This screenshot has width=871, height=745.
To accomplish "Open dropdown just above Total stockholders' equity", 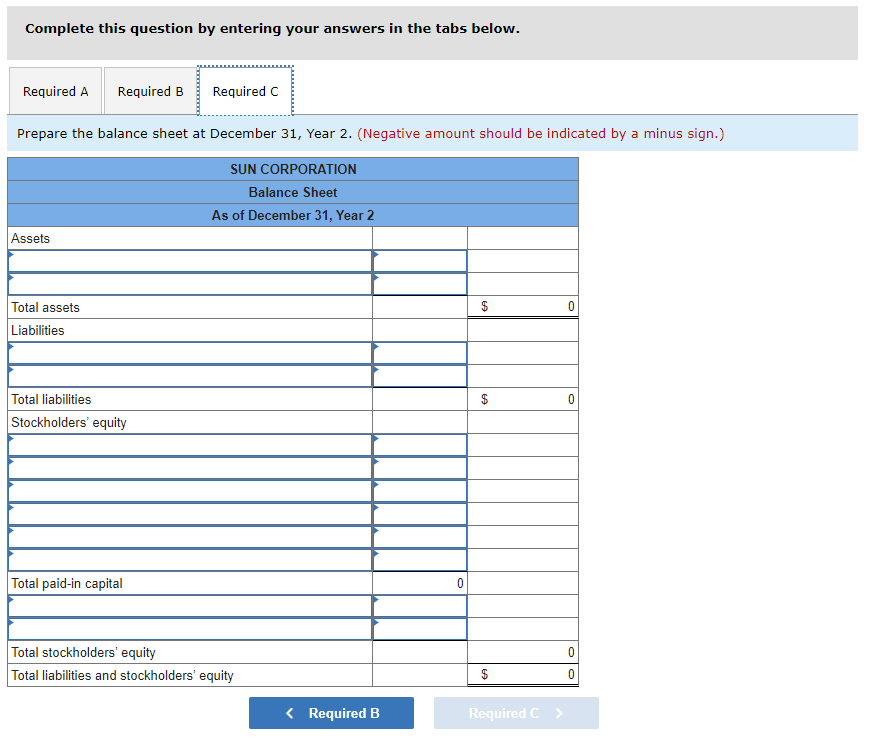I will (x=190, y=629).
